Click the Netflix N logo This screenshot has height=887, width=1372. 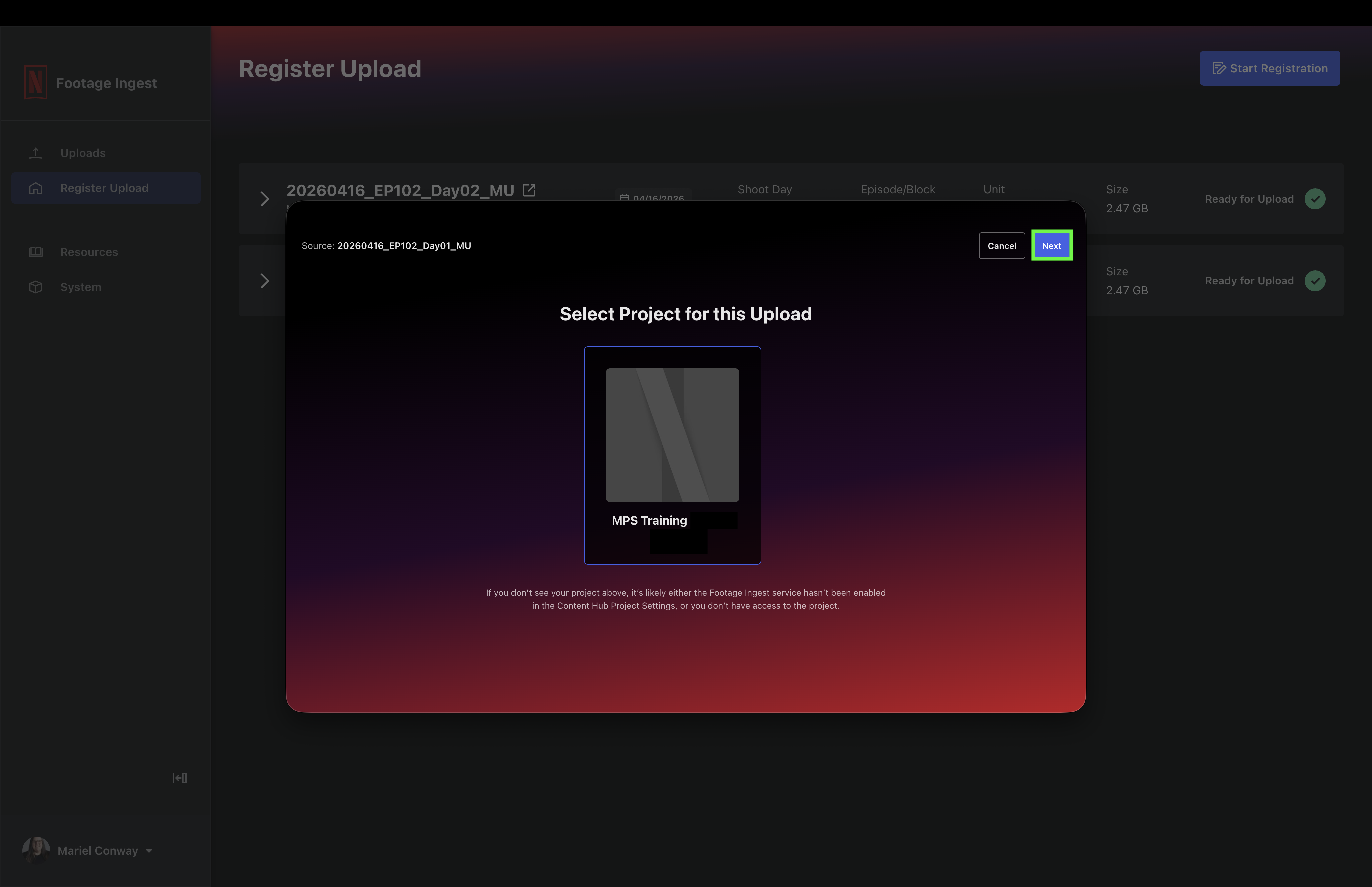36,82
